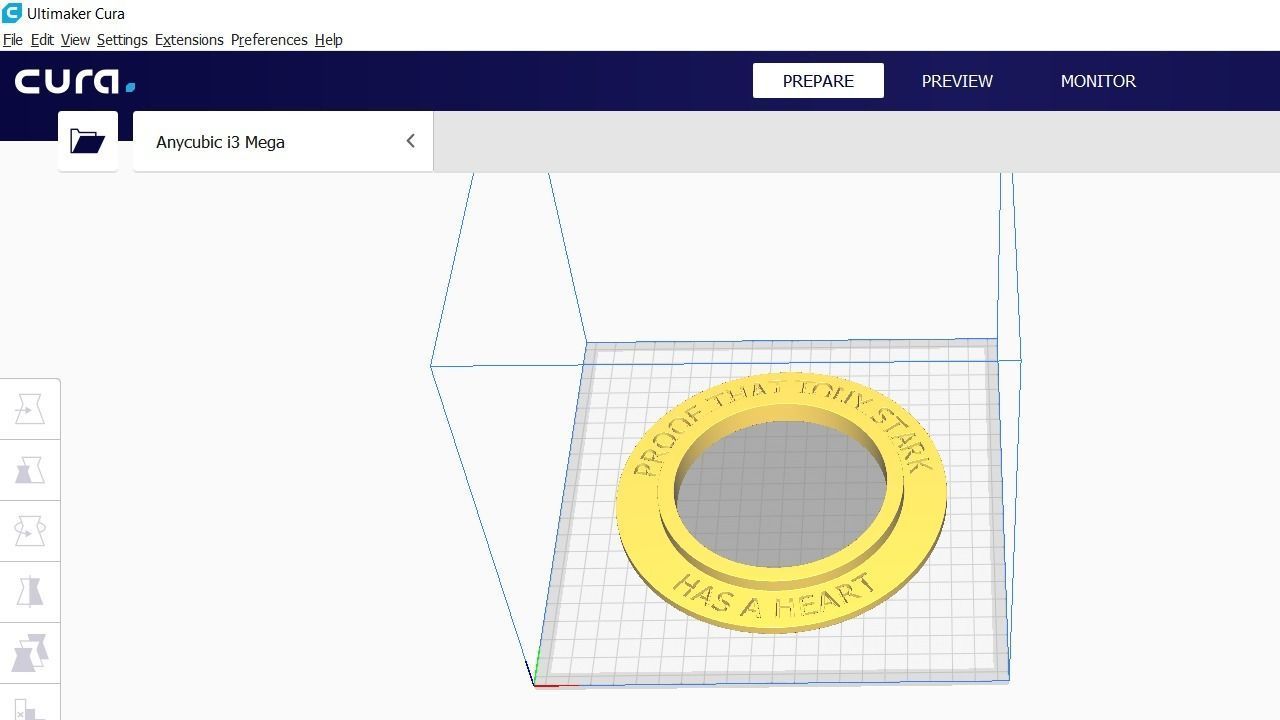Select the Move tool
Screen dimensions: 1280x720
[30, 409]
